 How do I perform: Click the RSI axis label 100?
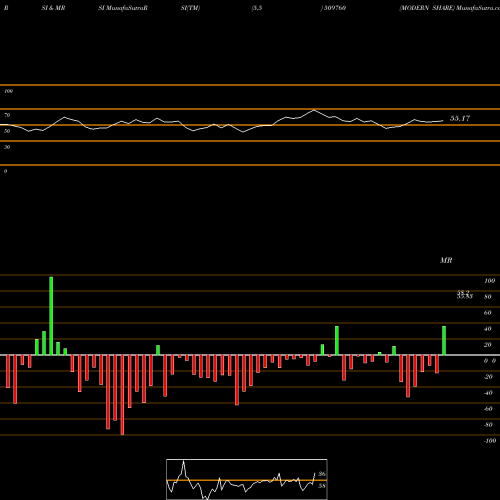point(9,91)
